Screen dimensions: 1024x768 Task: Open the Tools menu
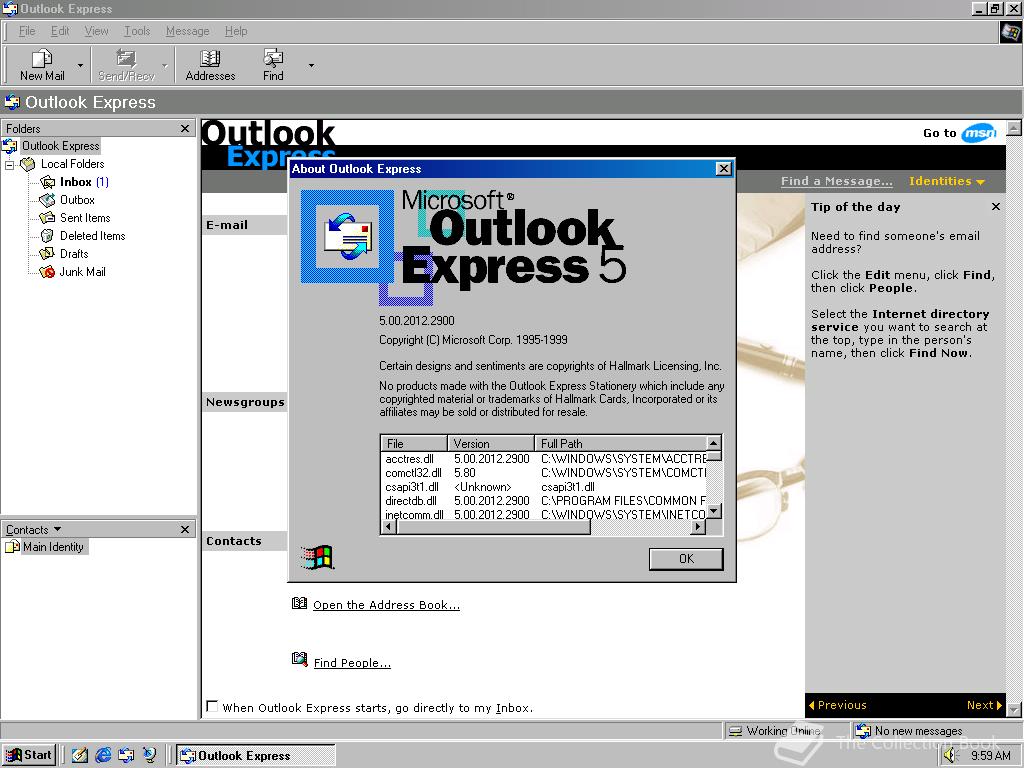click(137, 31)
